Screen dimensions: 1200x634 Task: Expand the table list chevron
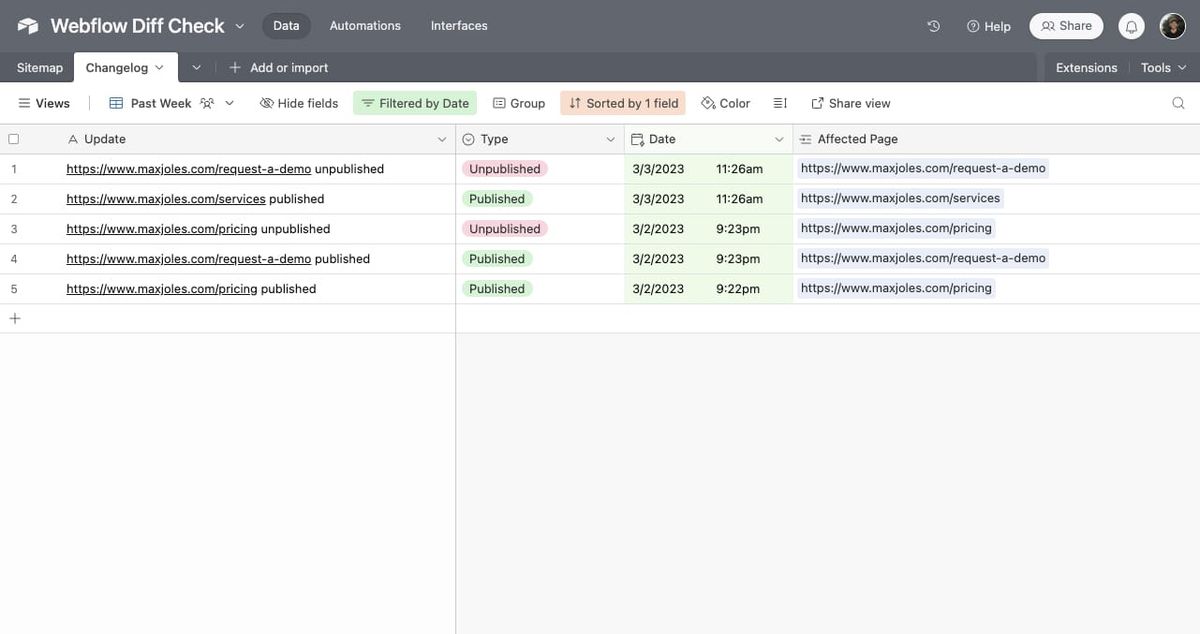coord(196,67)
